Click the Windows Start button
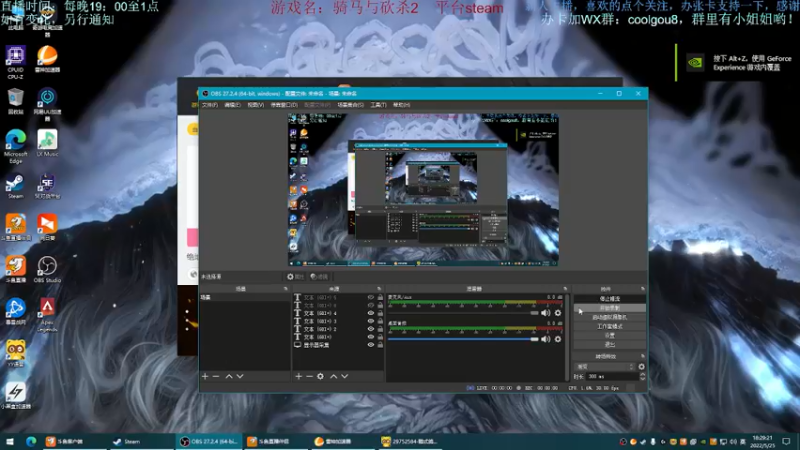 click(9, 441)
